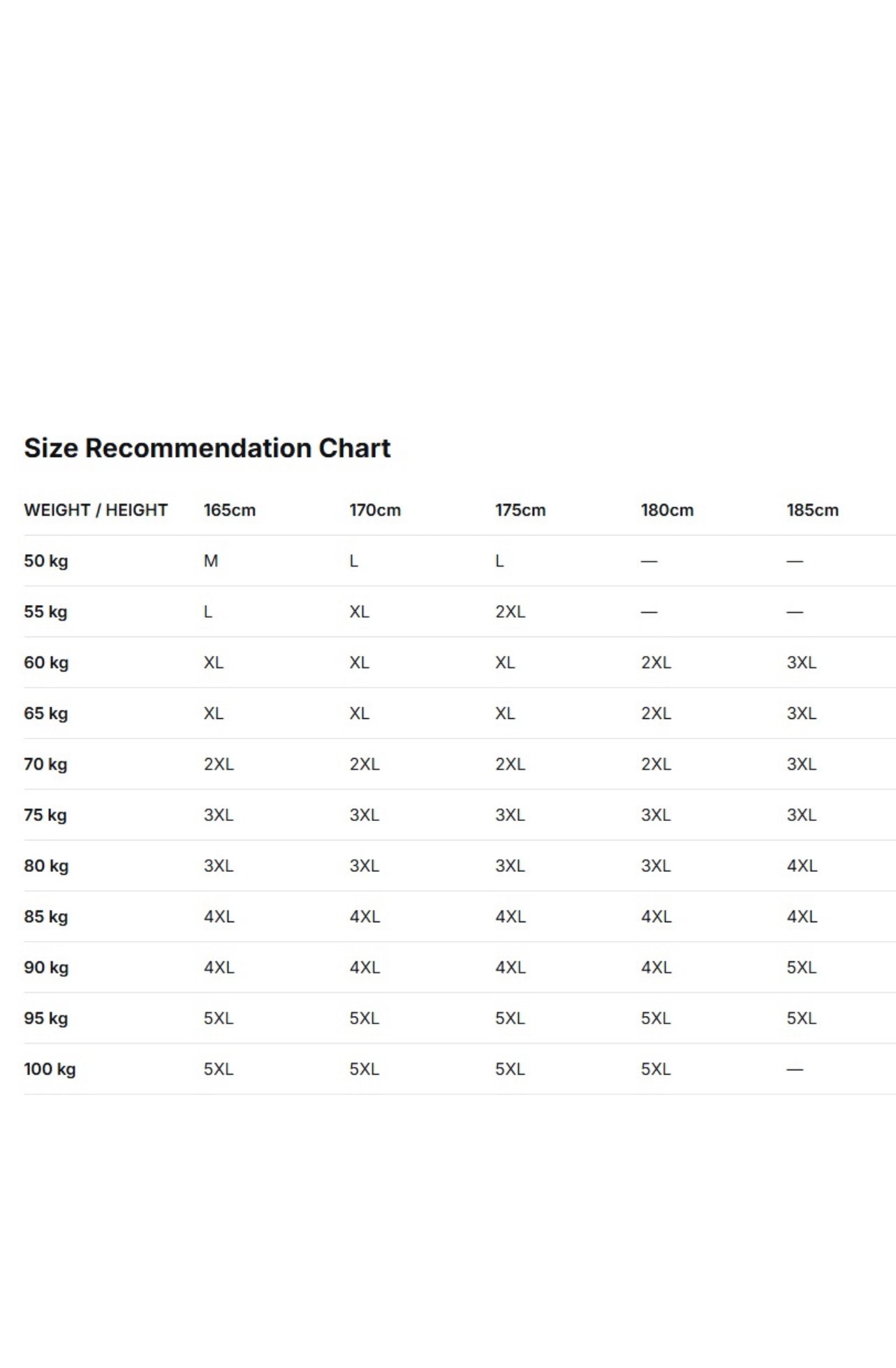Click the 55 kg row label

tap(45, 612)
